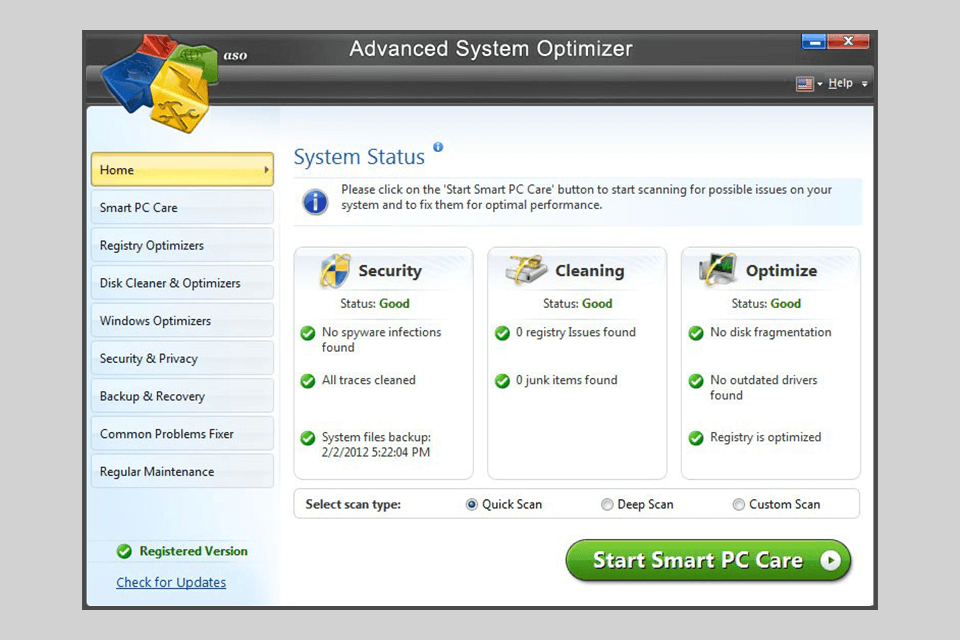
Task: Click the Check for Updates link
Action: click(x=171, y=582)
